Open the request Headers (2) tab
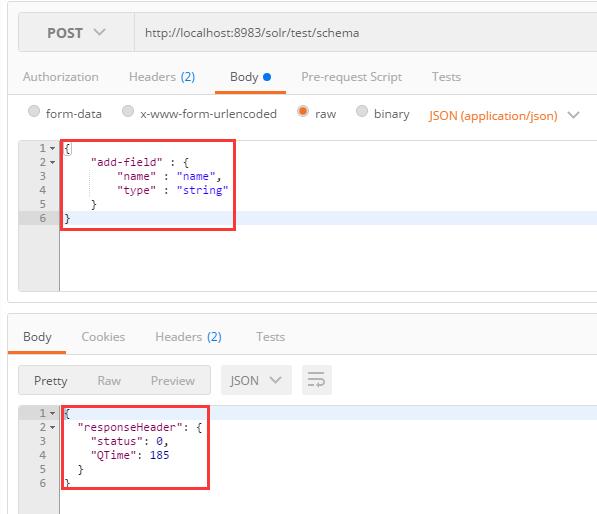Screen dimensions: 597x514 click(162, 77)
